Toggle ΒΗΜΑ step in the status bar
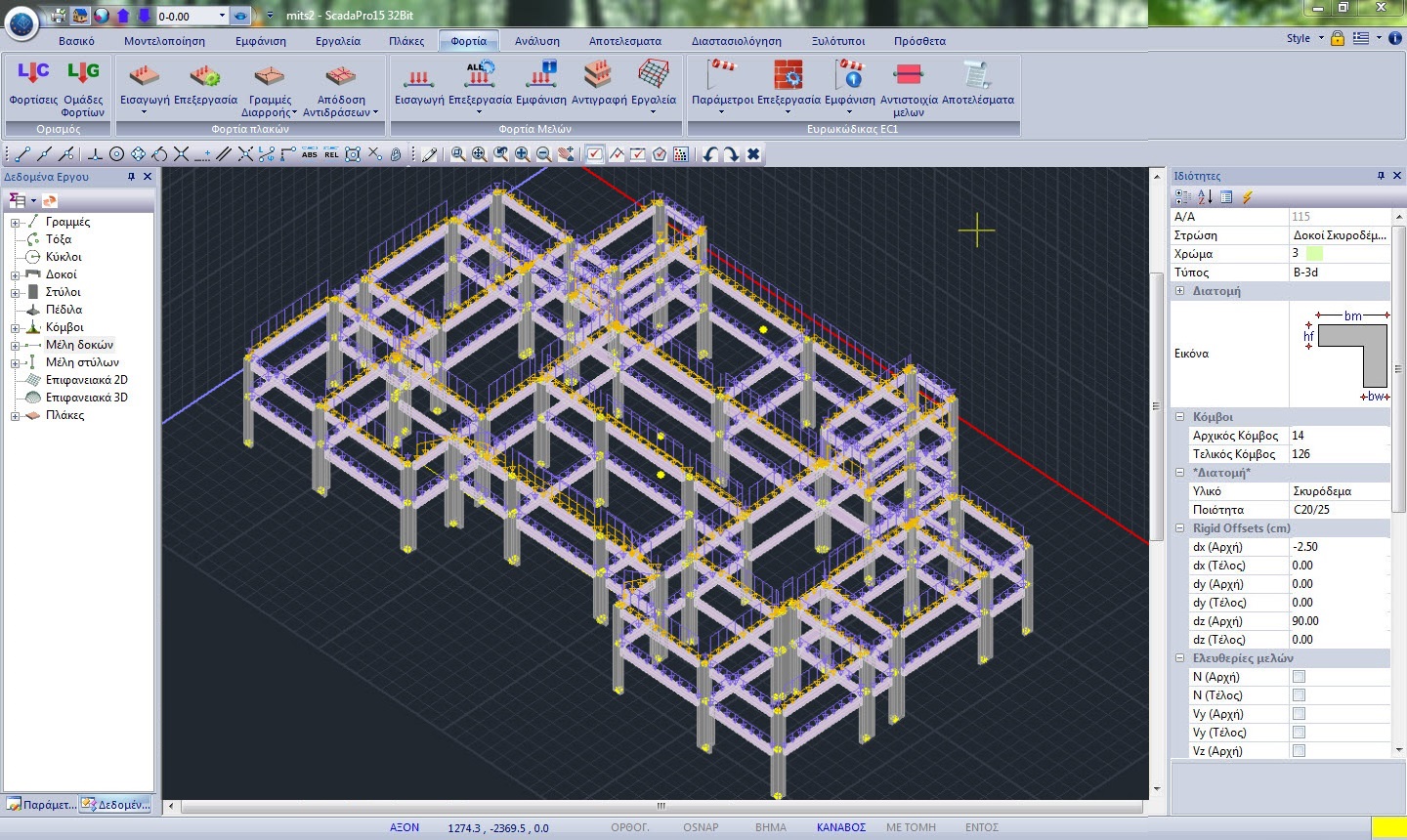 pos(771,827)
